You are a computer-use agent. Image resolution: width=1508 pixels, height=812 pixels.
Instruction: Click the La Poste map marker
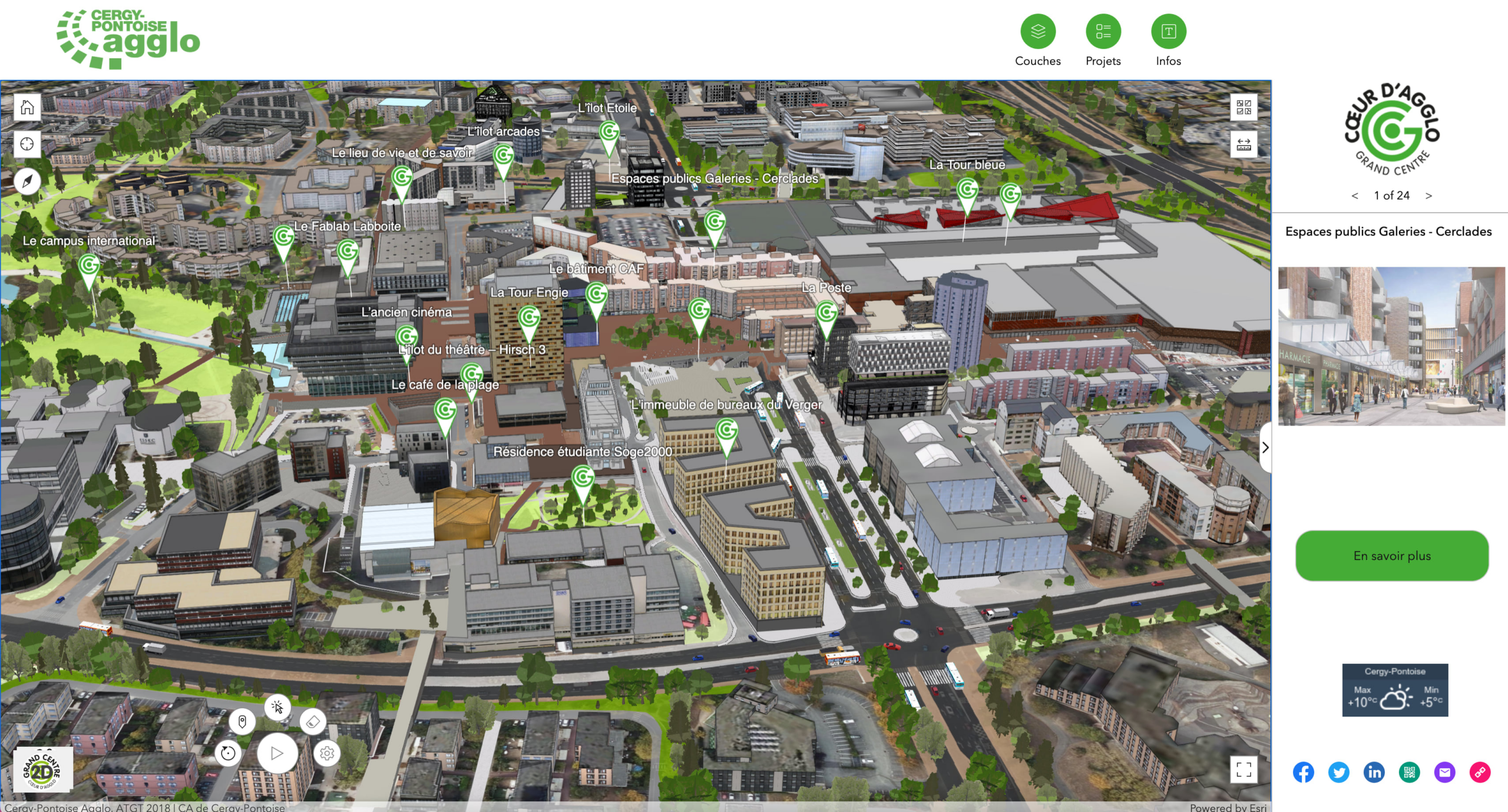click(826, 314)
